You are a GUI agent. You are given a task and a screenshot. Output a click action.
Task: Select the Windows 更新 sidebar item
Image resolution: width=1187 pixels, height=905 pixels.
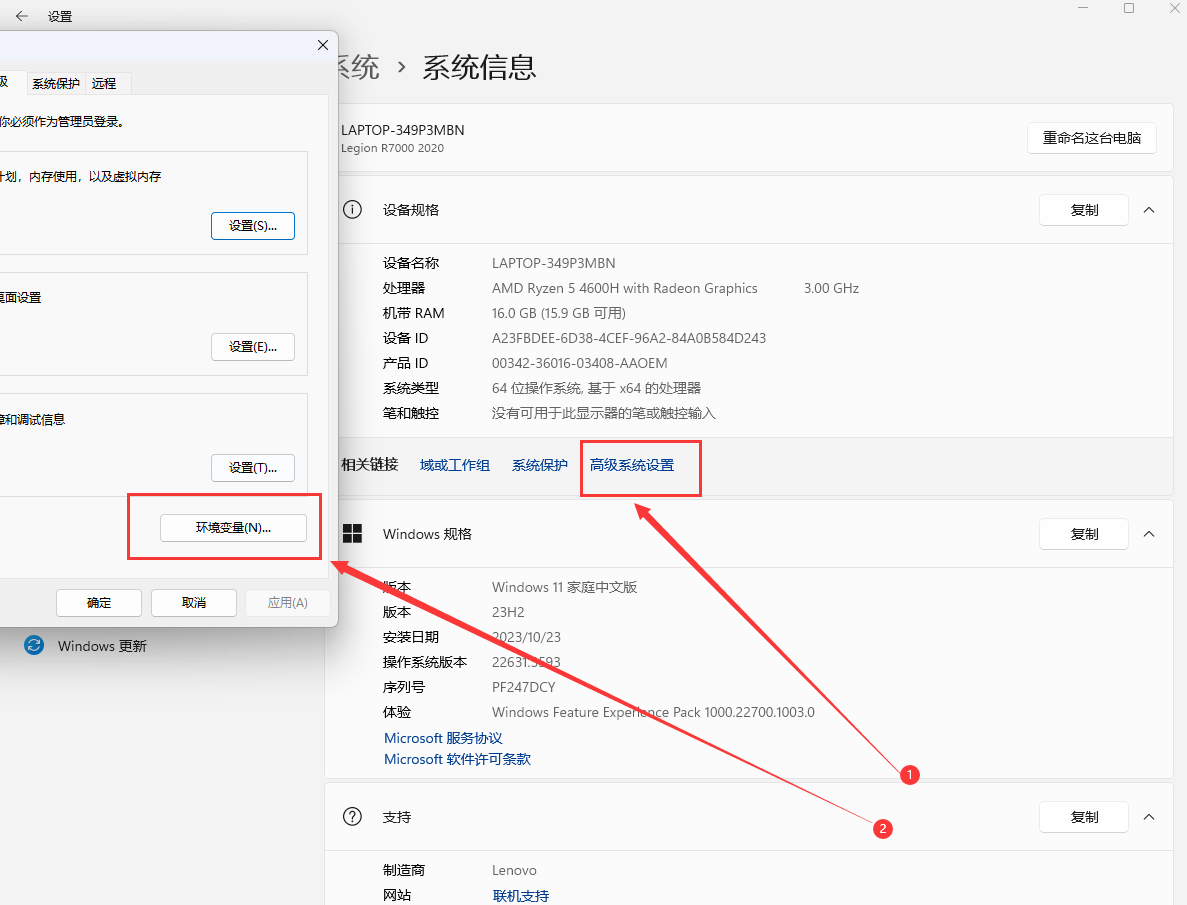[102, 646]
